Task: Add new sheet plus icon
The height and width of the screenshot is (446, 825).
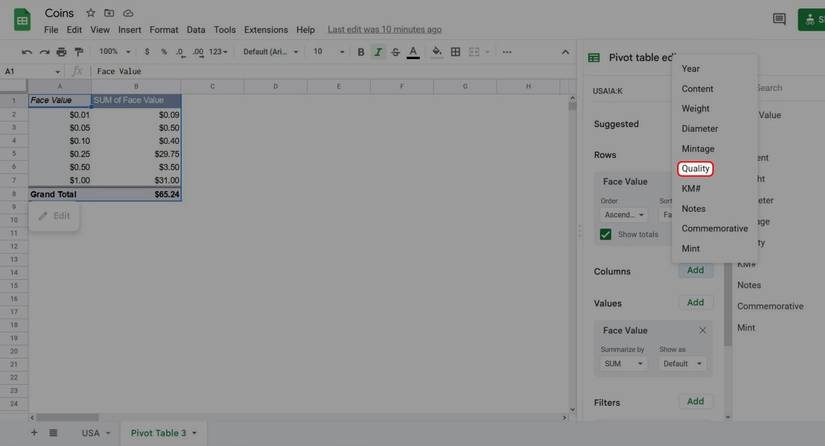Action: (34, 433)
